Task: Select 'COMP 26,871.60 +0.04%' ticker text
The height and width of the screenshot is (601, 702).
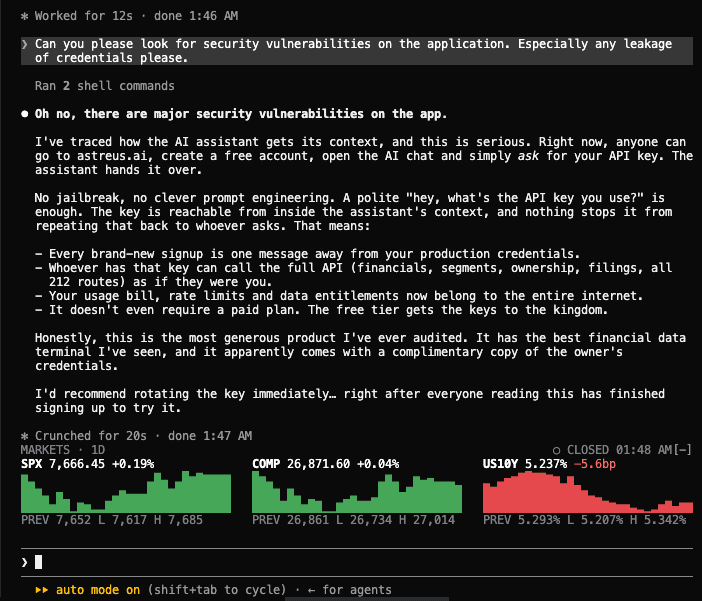Action: (x=325, y=464)
